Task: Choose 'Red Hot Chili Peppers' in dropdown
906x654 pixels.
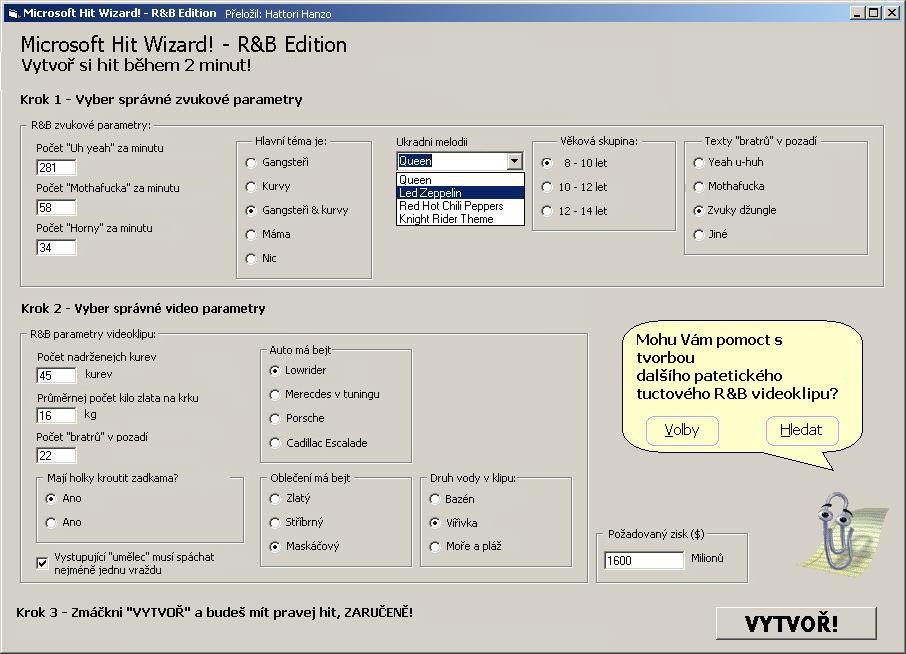Action: 459,206
